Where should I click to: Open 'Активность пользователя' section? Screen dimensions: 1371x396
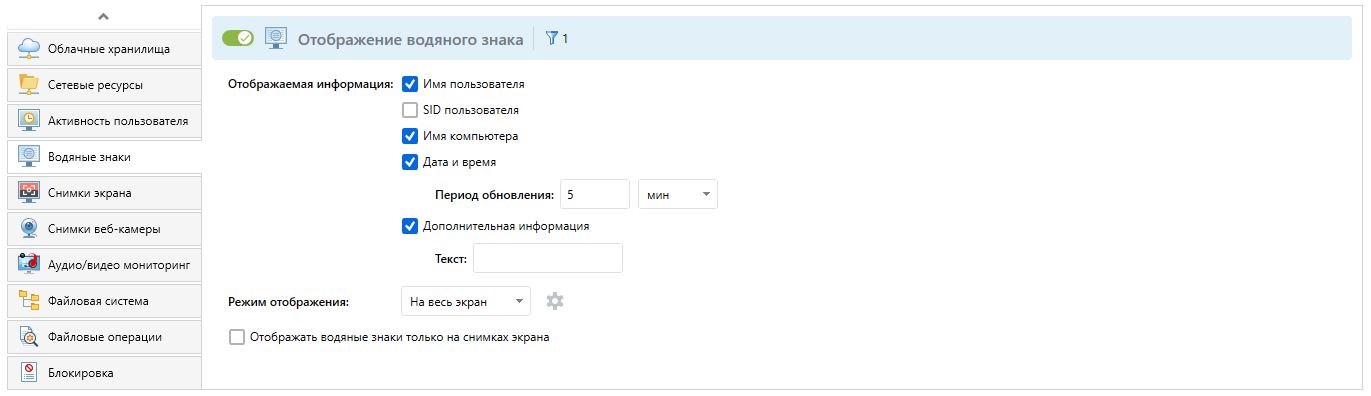[x=104, y=120]
